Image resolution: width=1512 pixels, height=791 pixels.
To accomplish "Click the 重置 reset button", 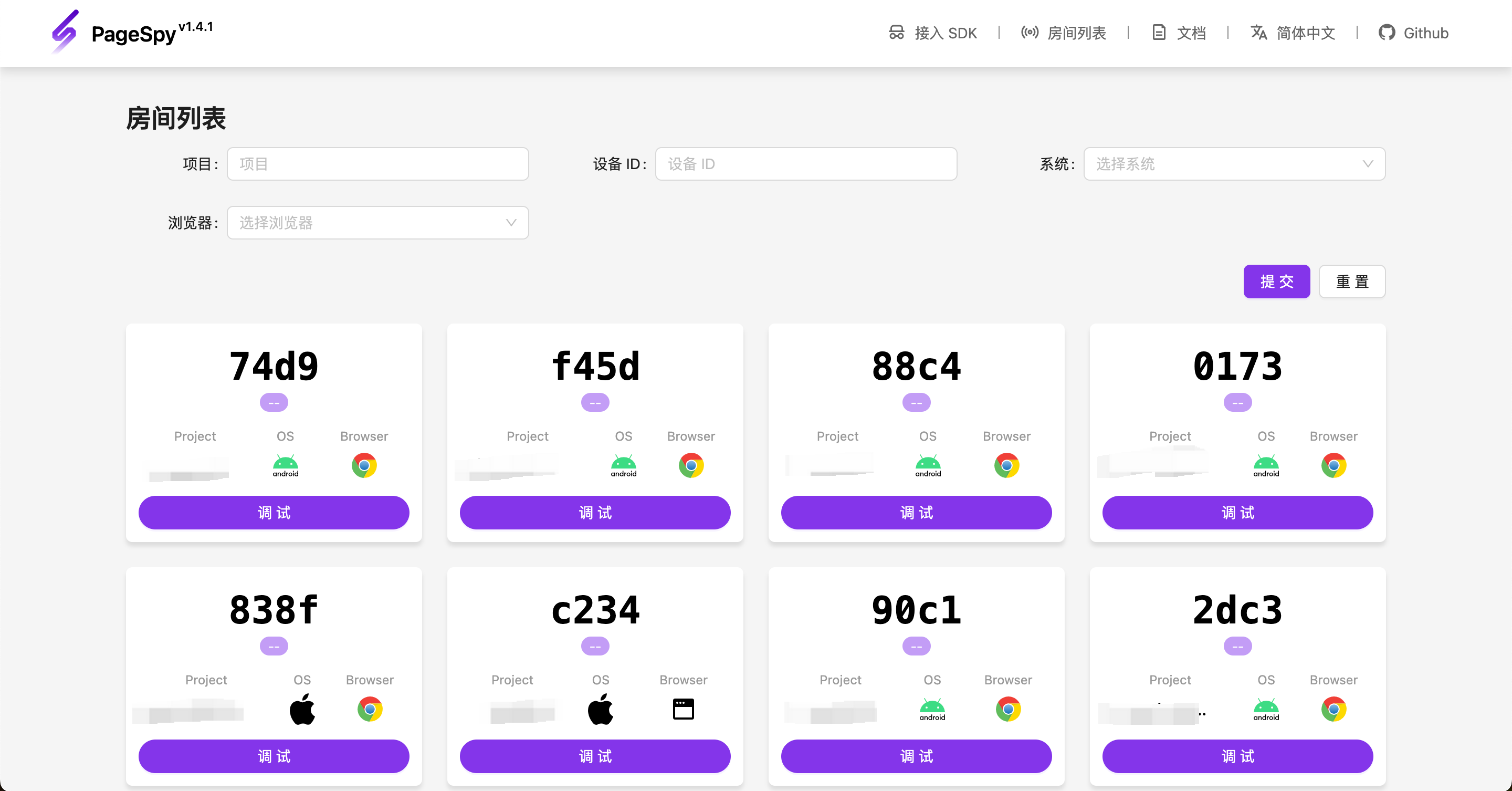I will pos(1352,282).
